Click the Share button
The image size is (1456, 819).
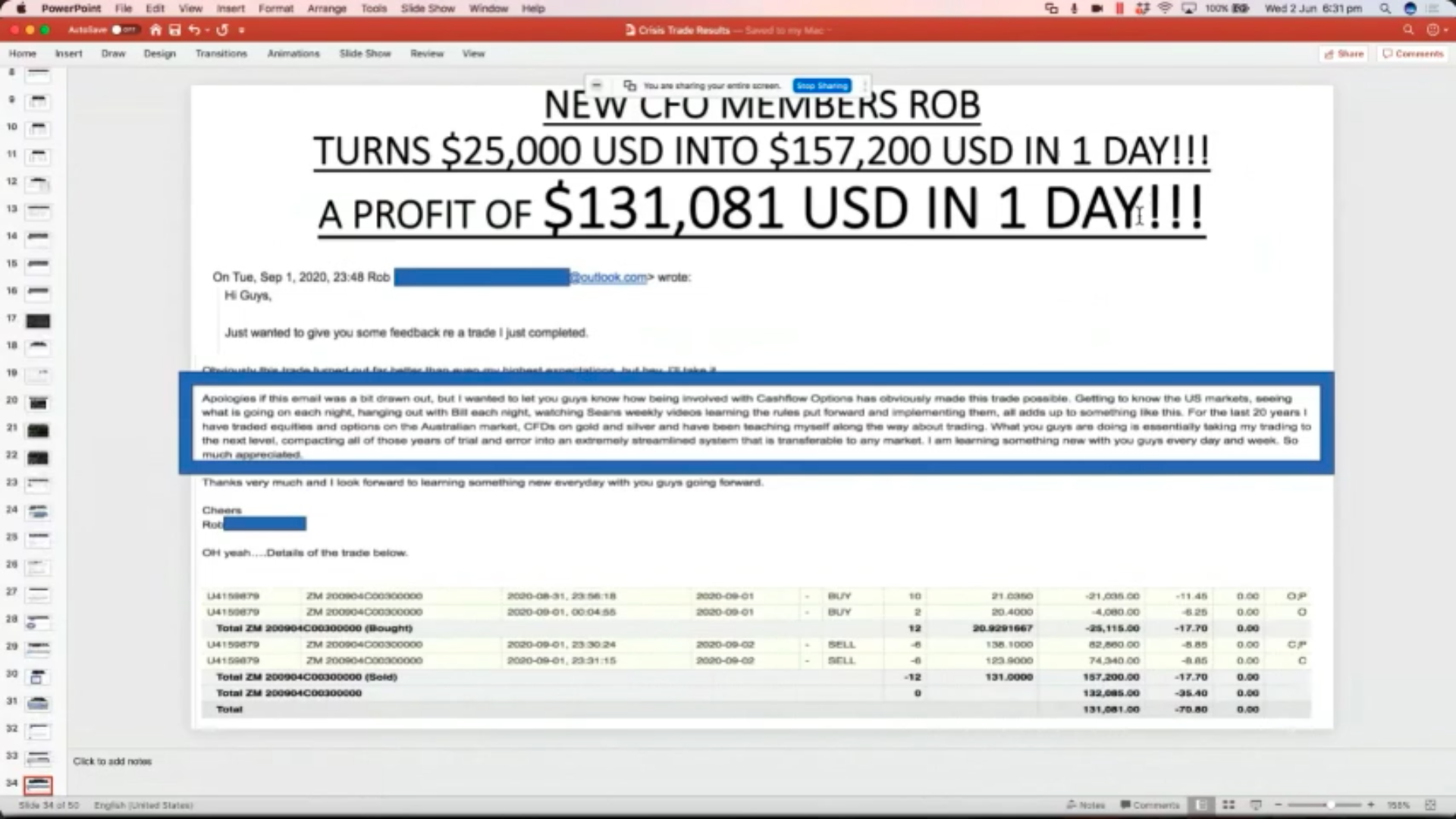[x=1344, y=54]
